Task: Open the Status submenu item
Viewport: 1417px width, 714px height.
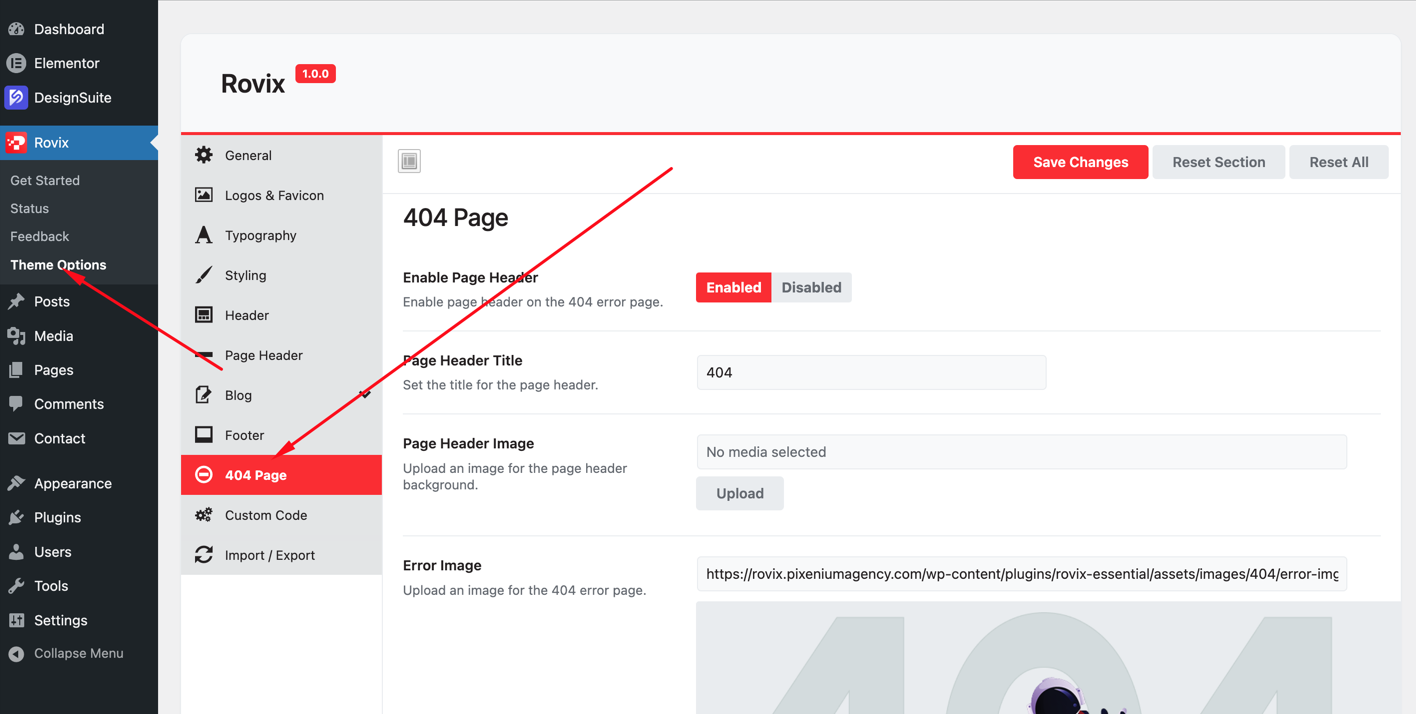Action: coord(29,208)
